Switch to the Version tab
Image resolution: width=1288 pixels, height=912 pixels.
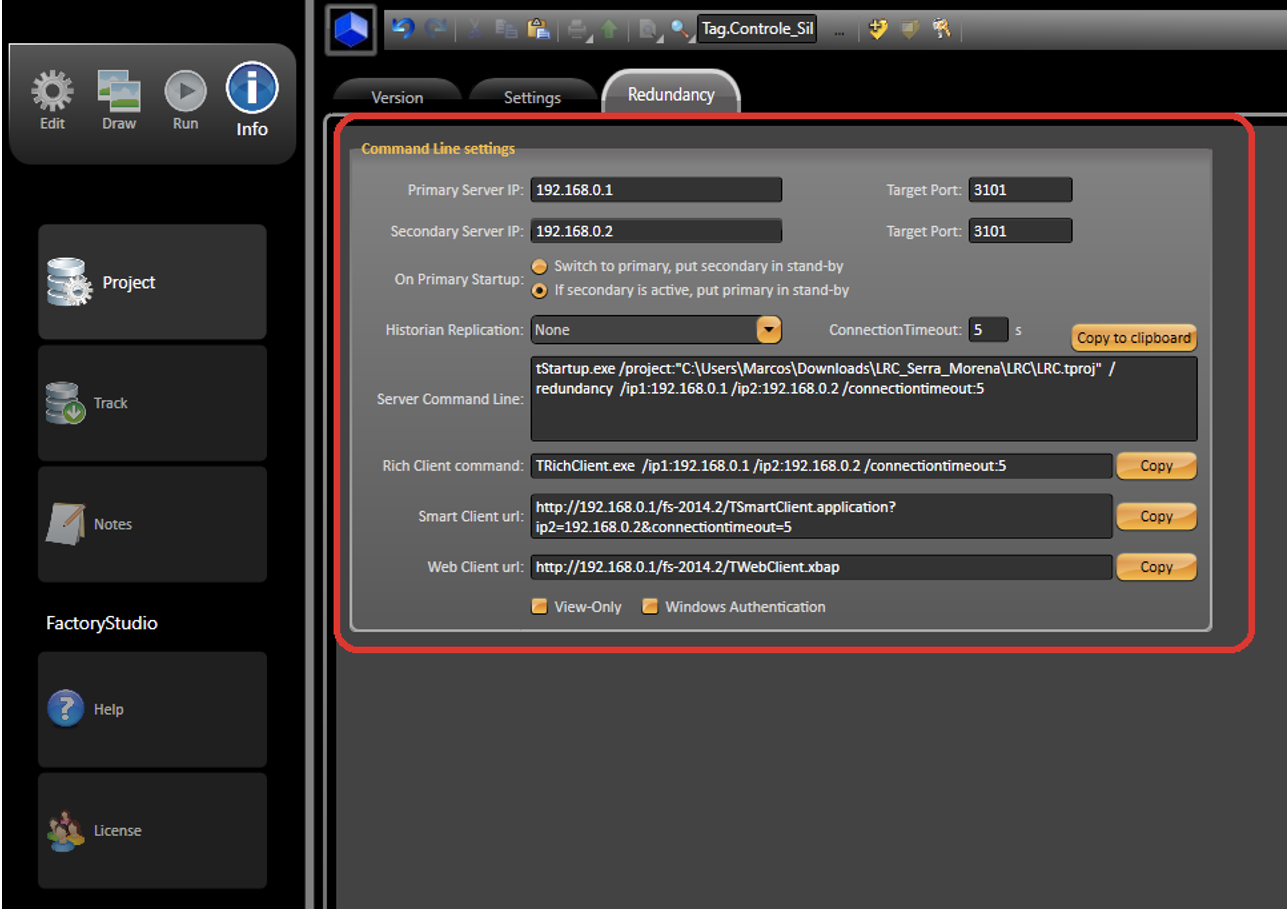pos(397,97)
